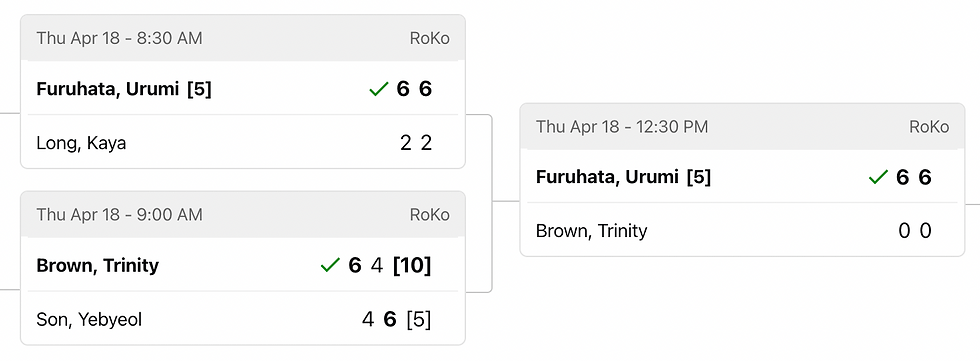Click the Thu Apr 18 - 12:30 PM header

tap(622, 127)
